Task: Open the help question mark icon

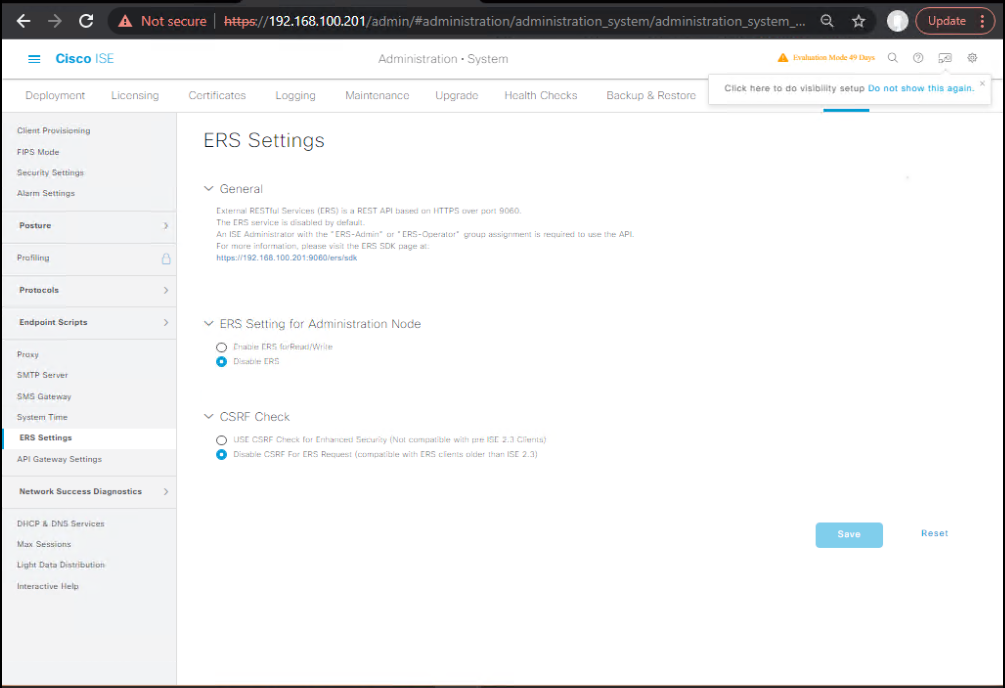Action: [x=918, y=58]
